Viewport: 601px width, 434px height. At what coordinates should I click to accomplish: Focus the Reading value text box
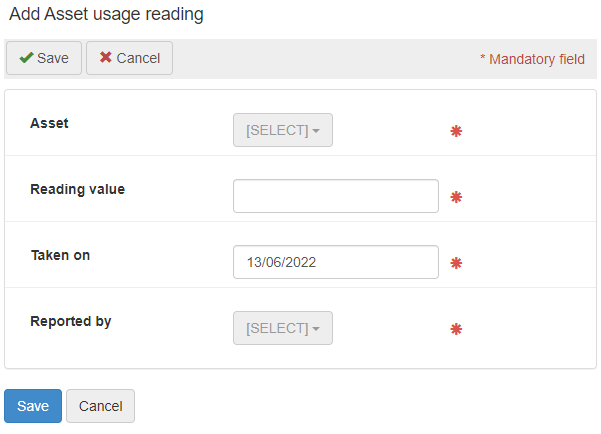[335, 196]
